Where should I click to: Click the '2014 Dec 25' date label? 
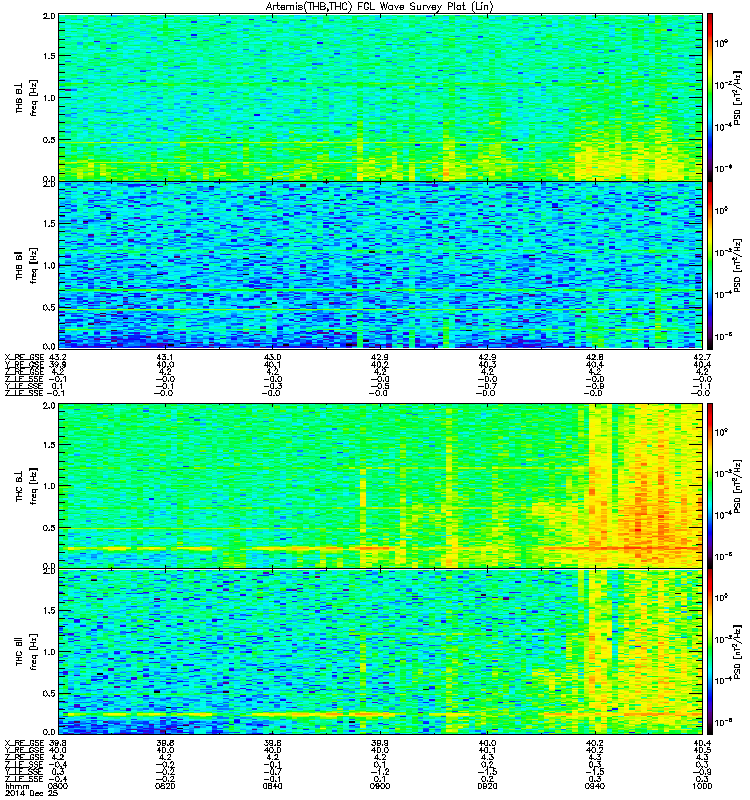click(31, 793)
